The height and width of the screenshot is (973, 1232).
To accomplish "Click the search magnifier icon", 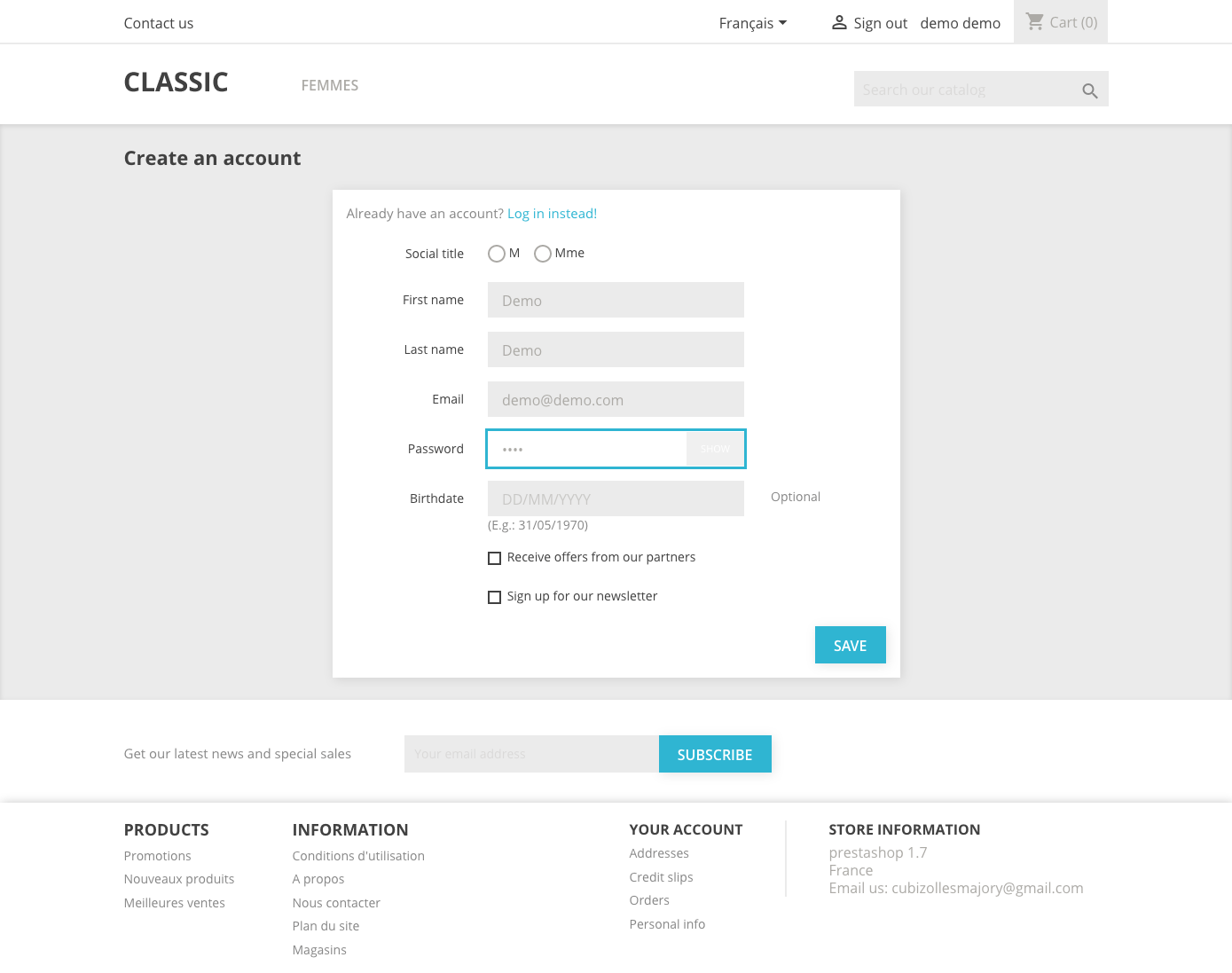I will tap(1090, 90).
